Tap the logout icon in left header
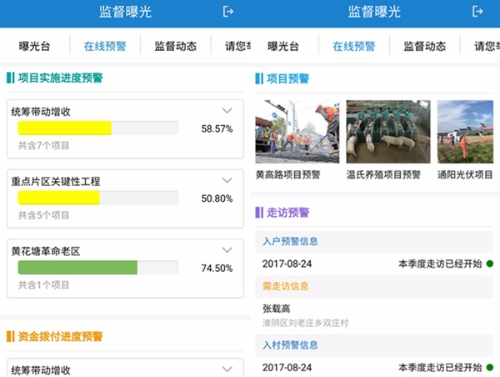Image resolution: width=500 pixels, height=377 pixels. coord(228,12)
